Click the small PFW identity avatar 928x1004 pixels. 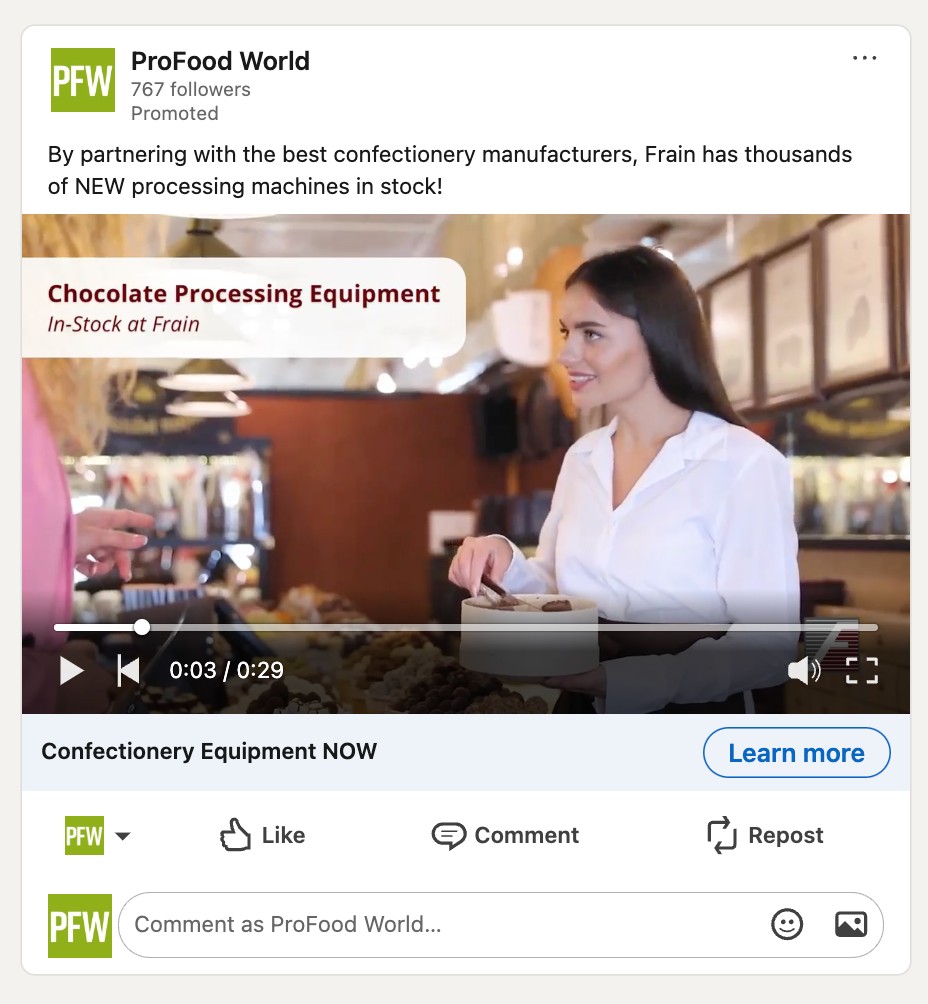(x=84, y=835)
